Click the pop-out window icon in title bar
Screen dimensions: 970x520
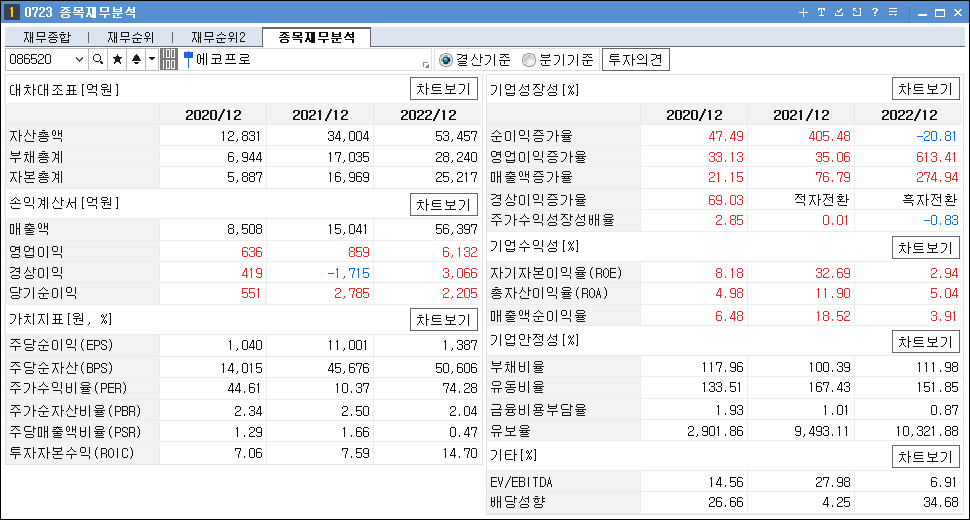click(x=857, y=12)
